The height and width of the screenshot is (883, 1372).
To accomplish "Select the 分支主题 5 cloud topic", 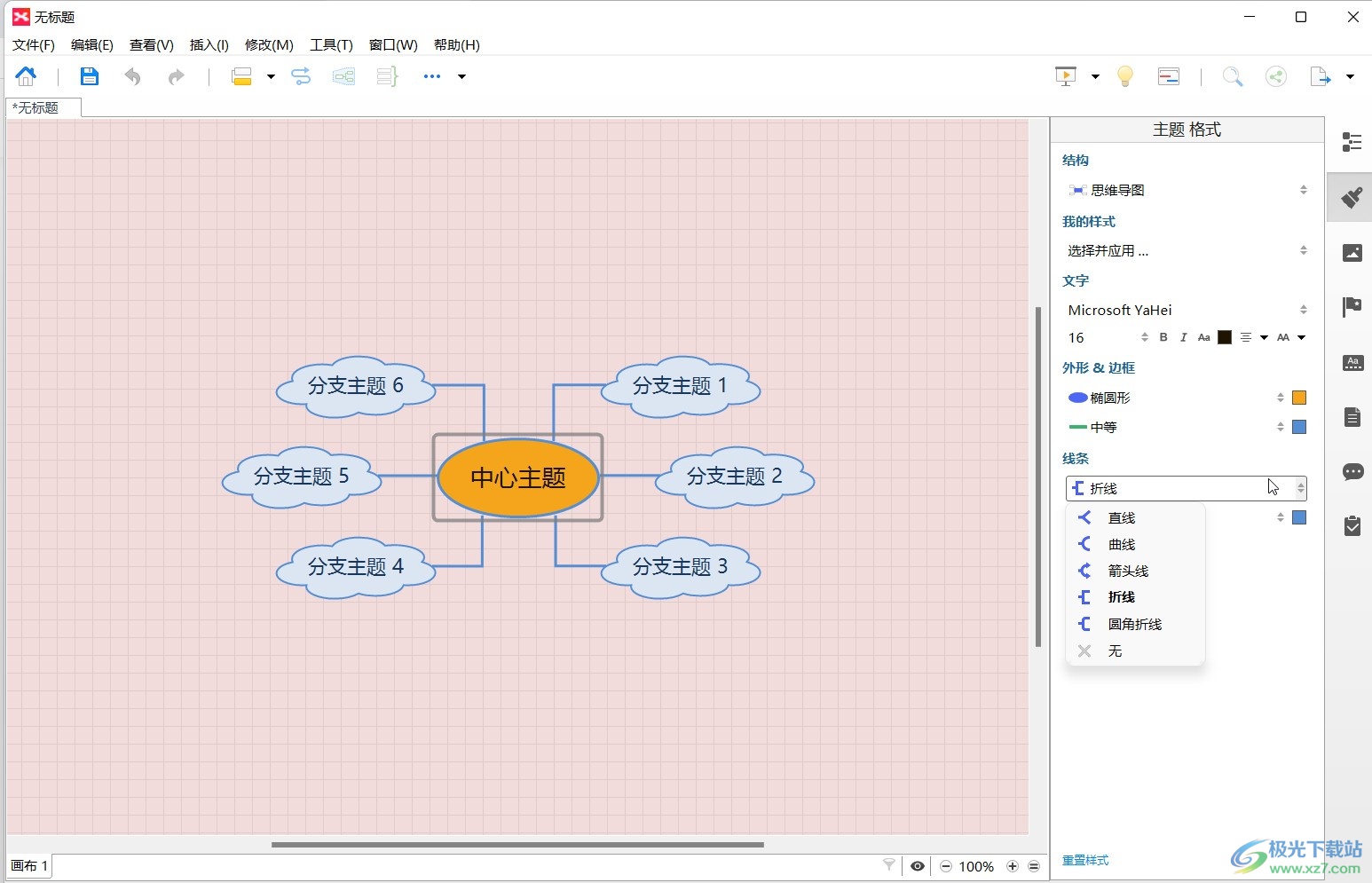I will click(x=302, y=477).
